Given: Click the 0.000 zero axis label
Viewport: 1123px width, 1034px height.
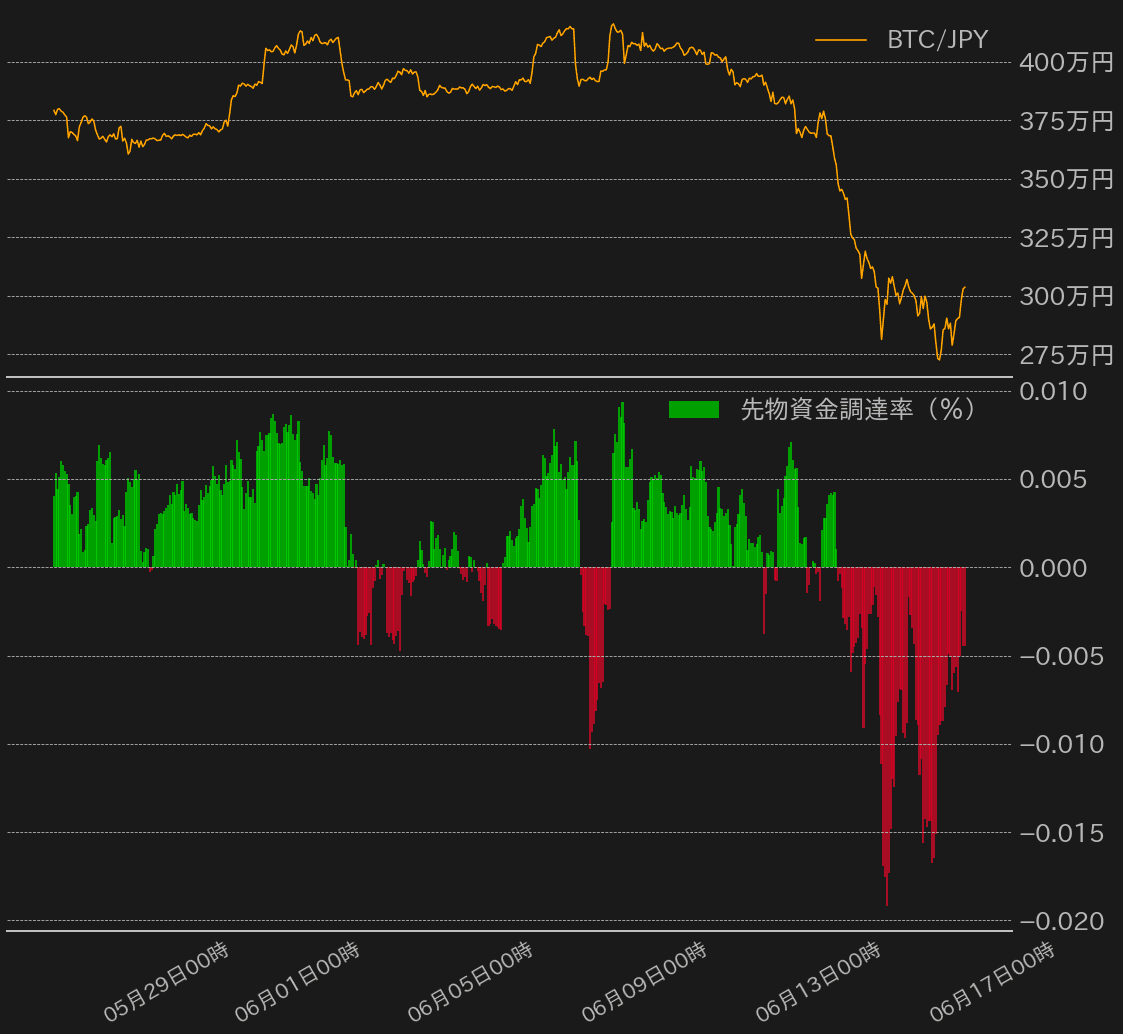Looking at the screenshot, I should (1053, 568).
